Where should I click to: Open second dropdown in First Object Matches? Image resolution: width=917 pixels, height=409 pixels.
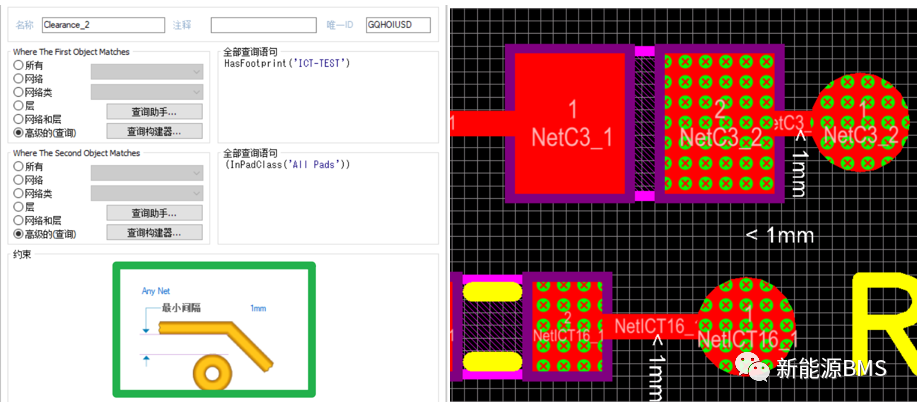(147, 92)
